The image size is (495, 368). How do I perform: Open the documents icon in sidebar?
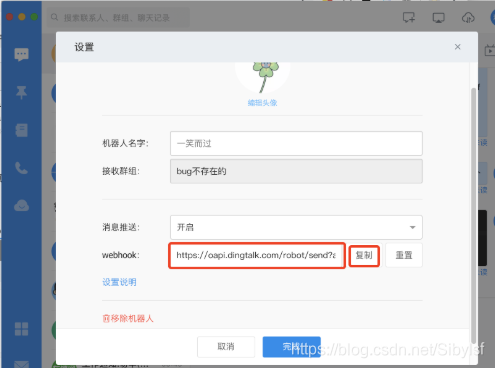tap(22, 130)
